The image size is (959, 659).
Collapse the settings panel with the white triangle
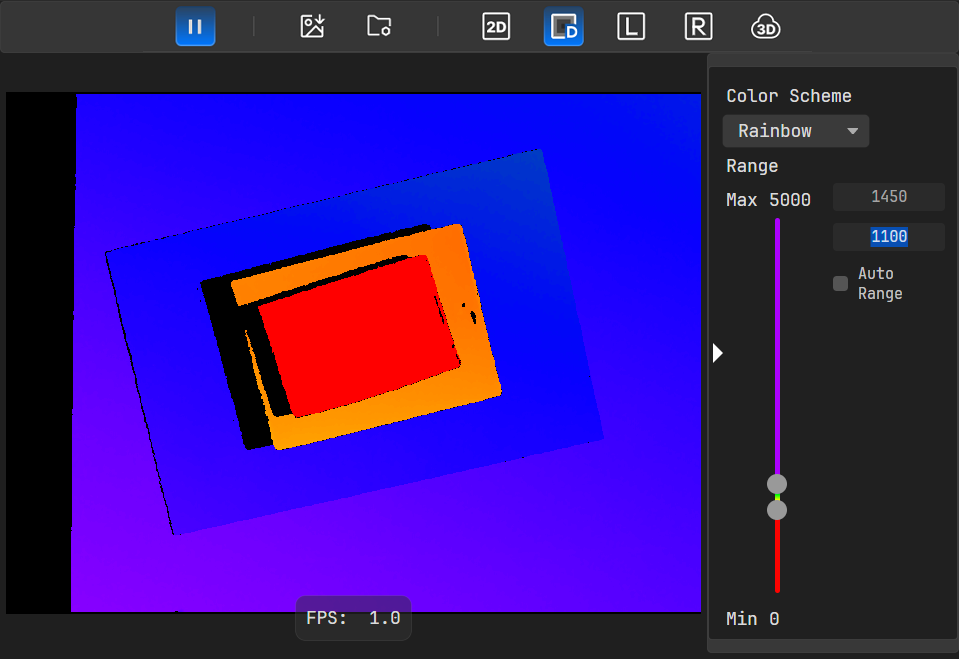[717, 353]
